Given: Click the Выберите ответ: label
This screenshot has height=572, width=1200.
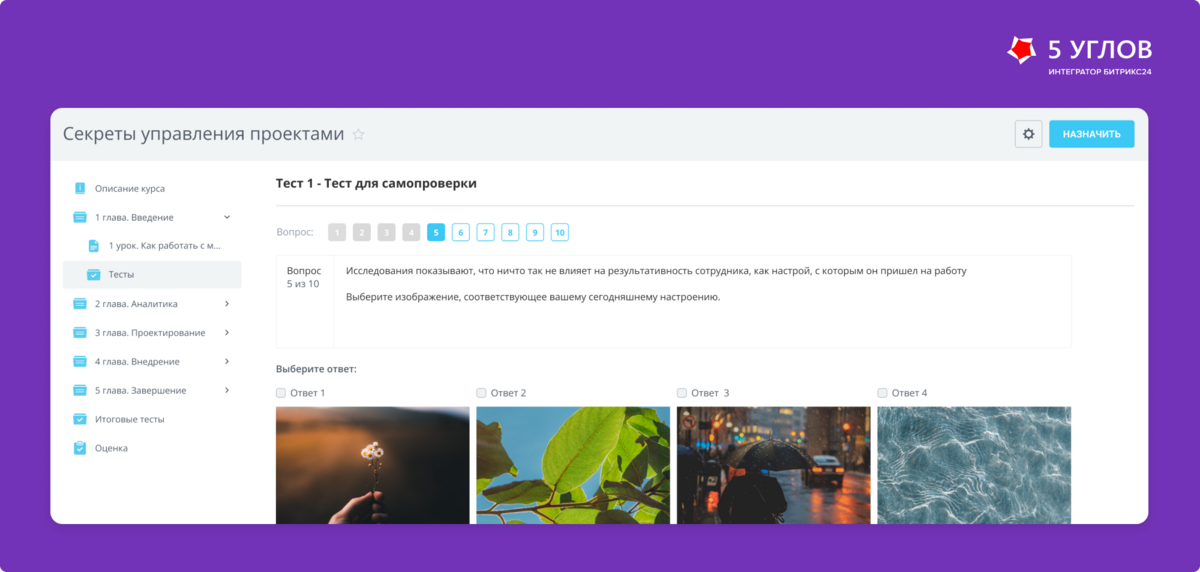Looking at the screenshot, I should (x=316, y=370).
